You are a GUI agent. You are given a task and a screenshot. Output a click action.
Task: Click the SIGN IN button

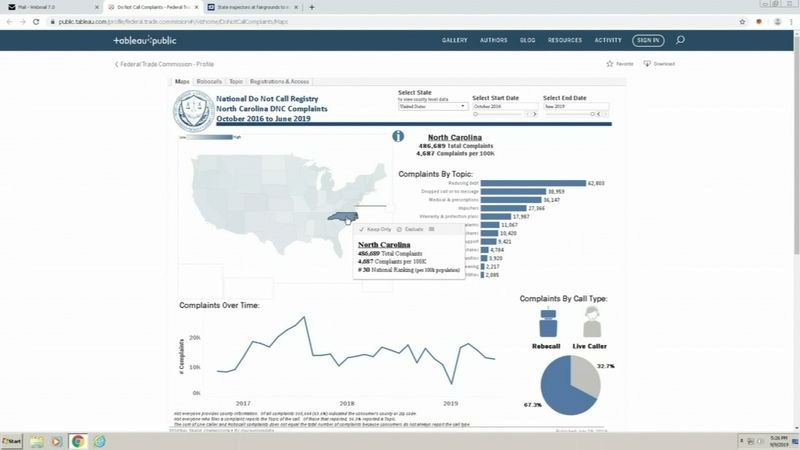point(648,40)
